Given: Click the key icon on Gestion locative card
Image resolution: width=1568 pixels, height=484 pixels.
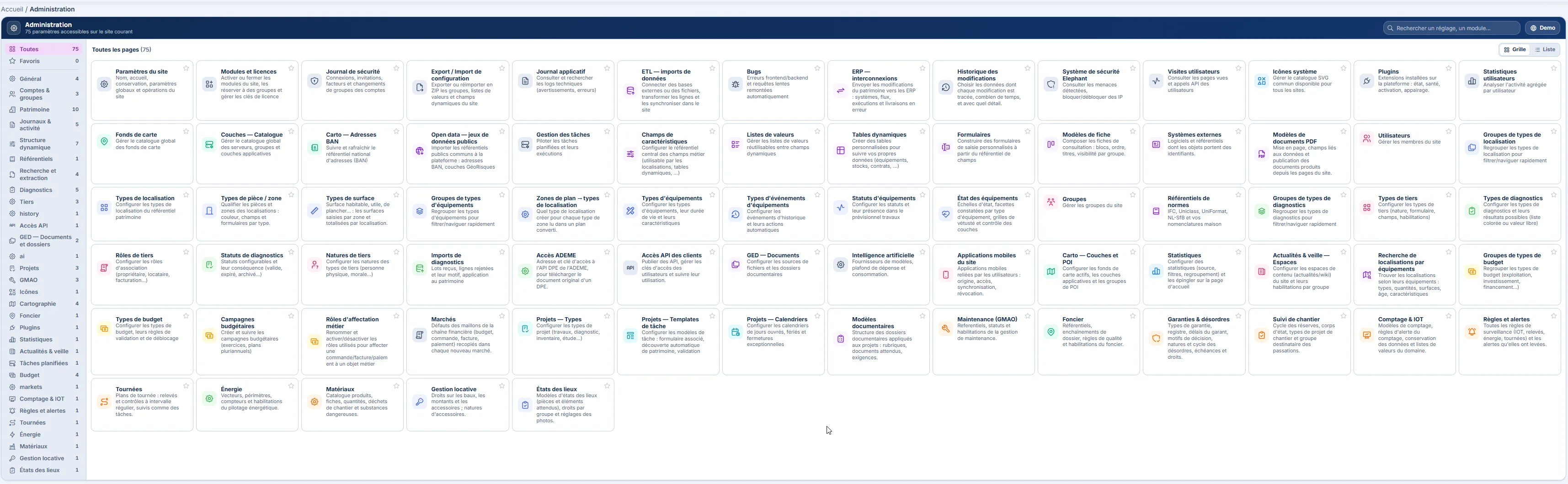Looking at the screenshot, I should tap(420, 402).
